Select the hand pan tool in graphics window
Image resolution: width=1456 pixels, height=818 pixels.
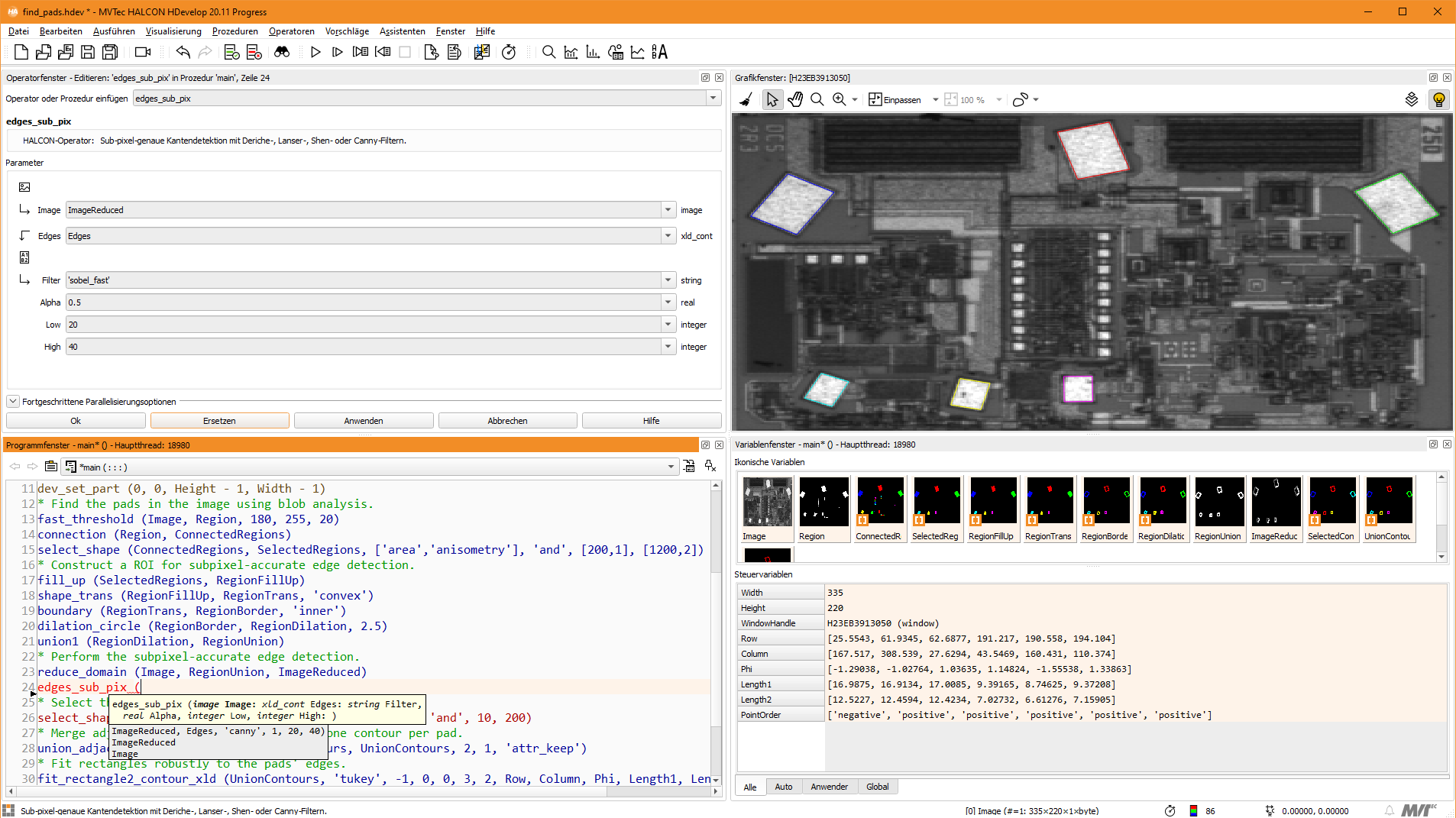tap(795, 99)
